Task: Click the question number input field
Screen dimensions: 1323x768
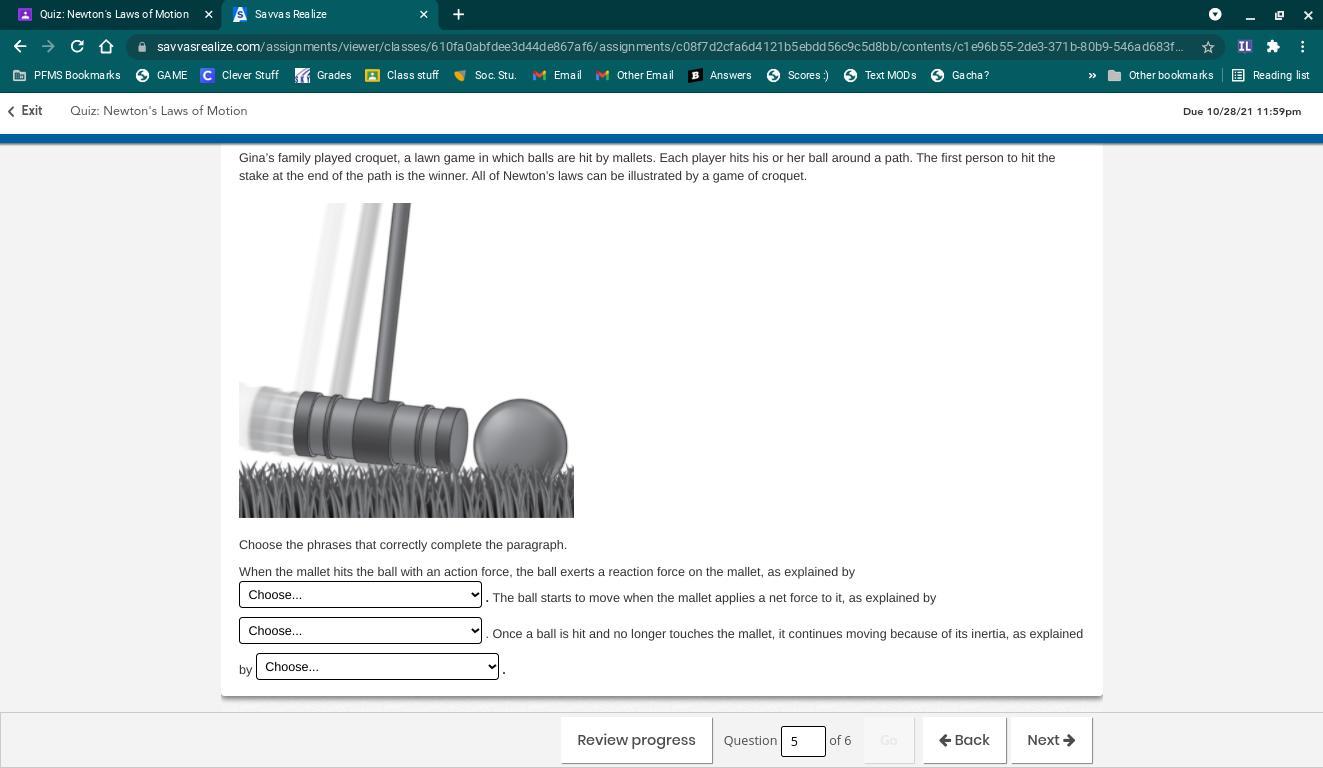Action: pyautogui.click(x=802, y=741)
